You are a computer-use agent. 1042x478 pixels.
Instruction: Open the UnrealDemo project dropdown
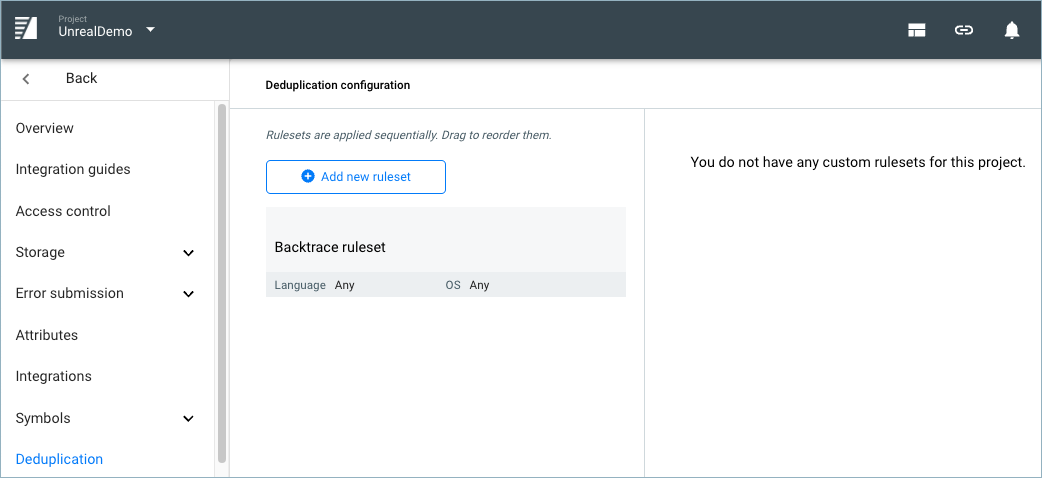pos(150,30)
